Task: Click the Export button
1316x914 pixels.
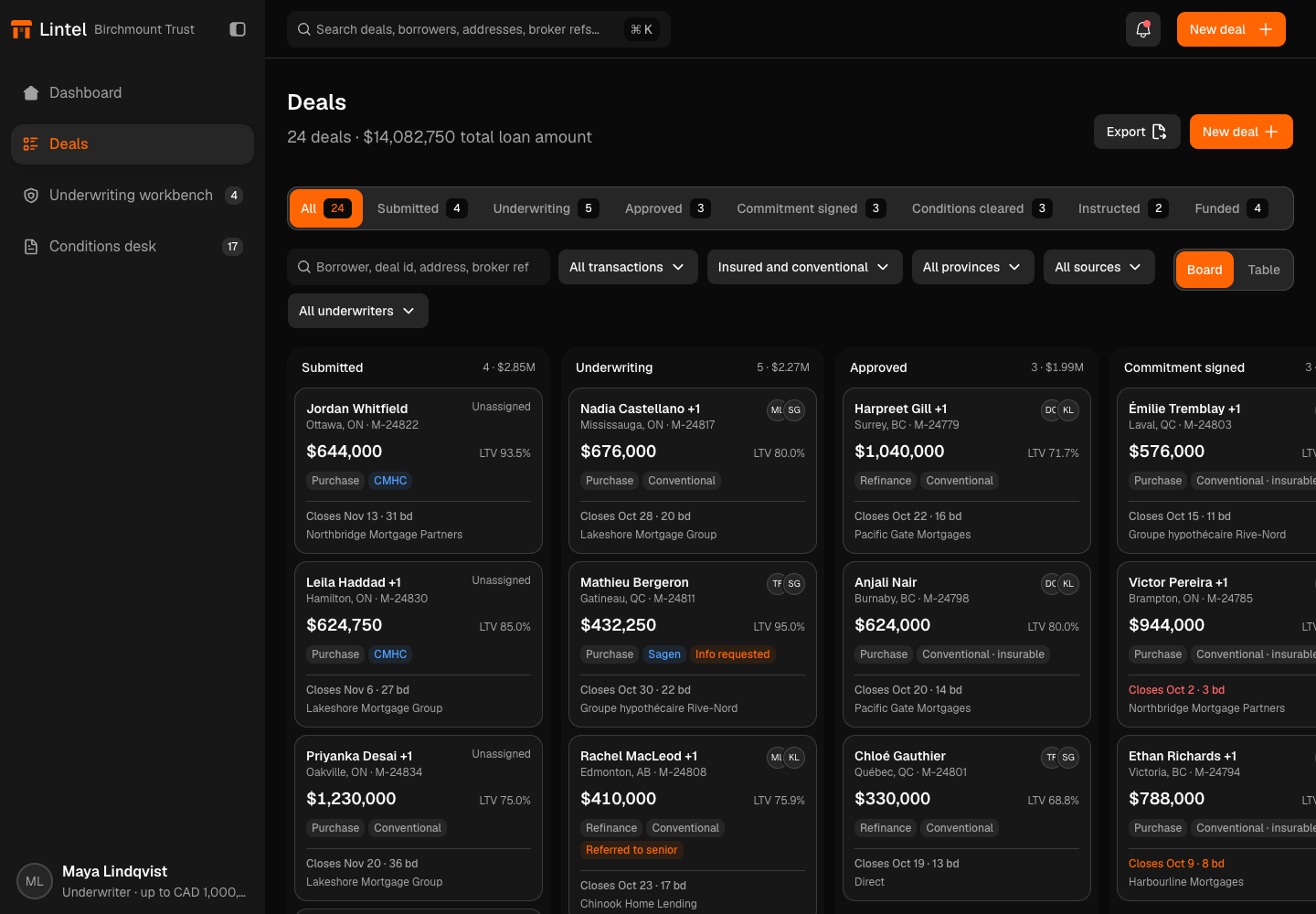Action: (1137, 132)
